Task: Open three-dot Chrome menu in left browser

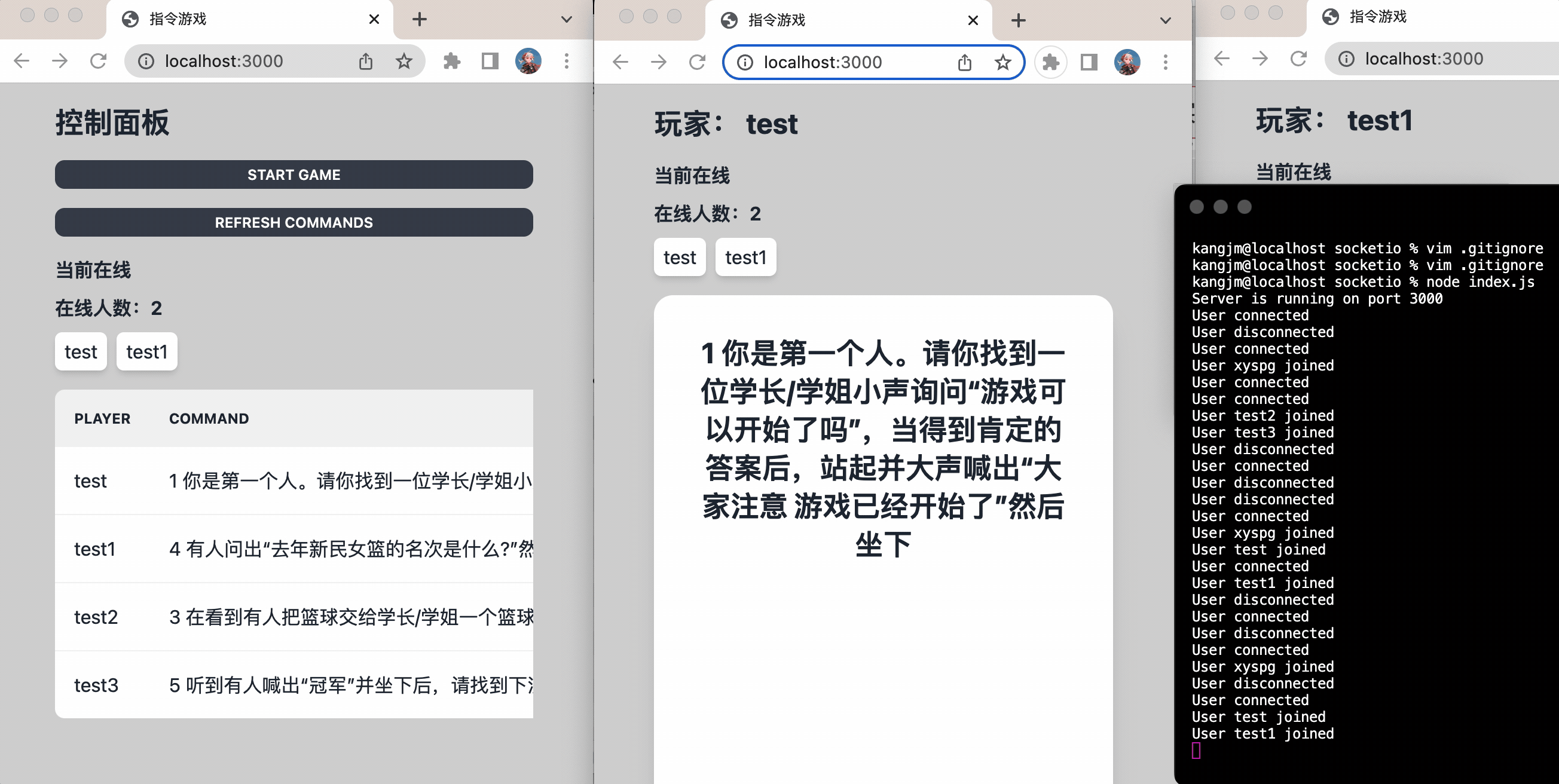Action: (567, 61)
